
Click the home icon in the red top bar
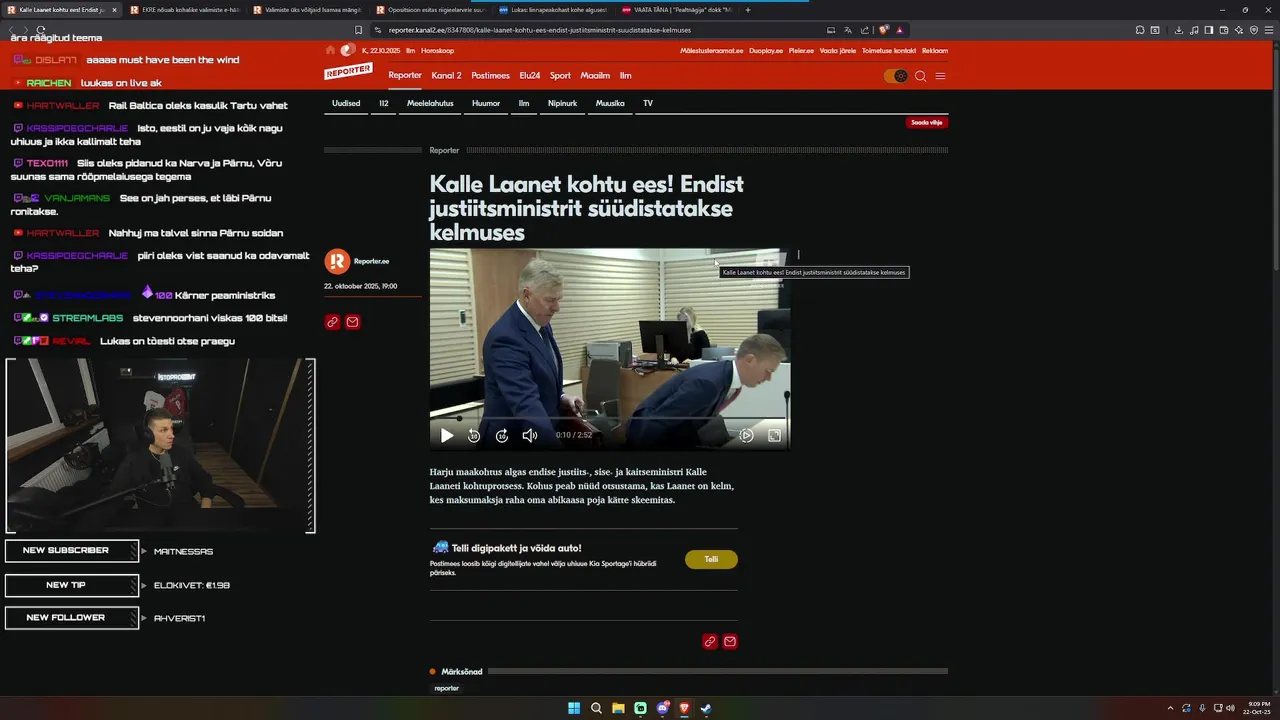331,50
